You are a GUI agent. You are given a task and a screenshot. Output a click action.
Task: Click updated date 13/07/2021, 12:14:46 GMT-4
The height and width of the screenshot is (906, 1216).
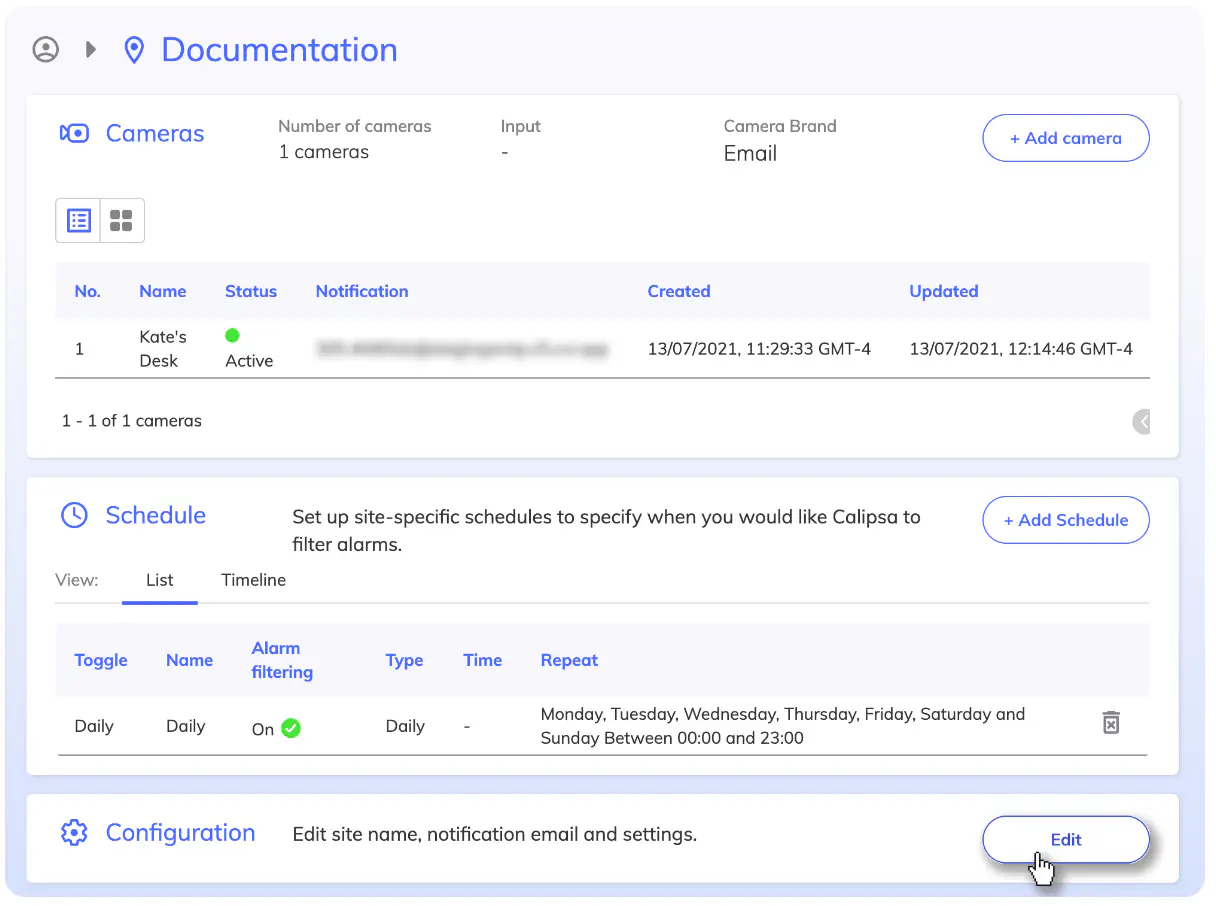(1021, 349)
